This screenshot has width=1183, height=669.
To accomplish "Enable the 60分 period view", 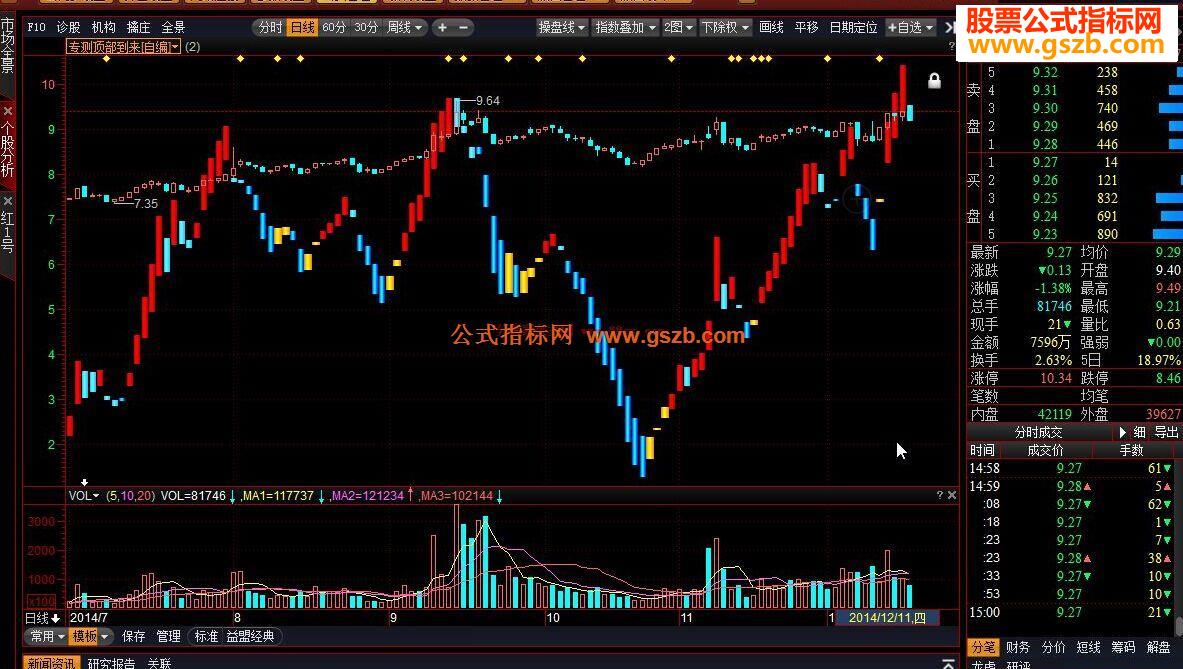I will 335,27.
